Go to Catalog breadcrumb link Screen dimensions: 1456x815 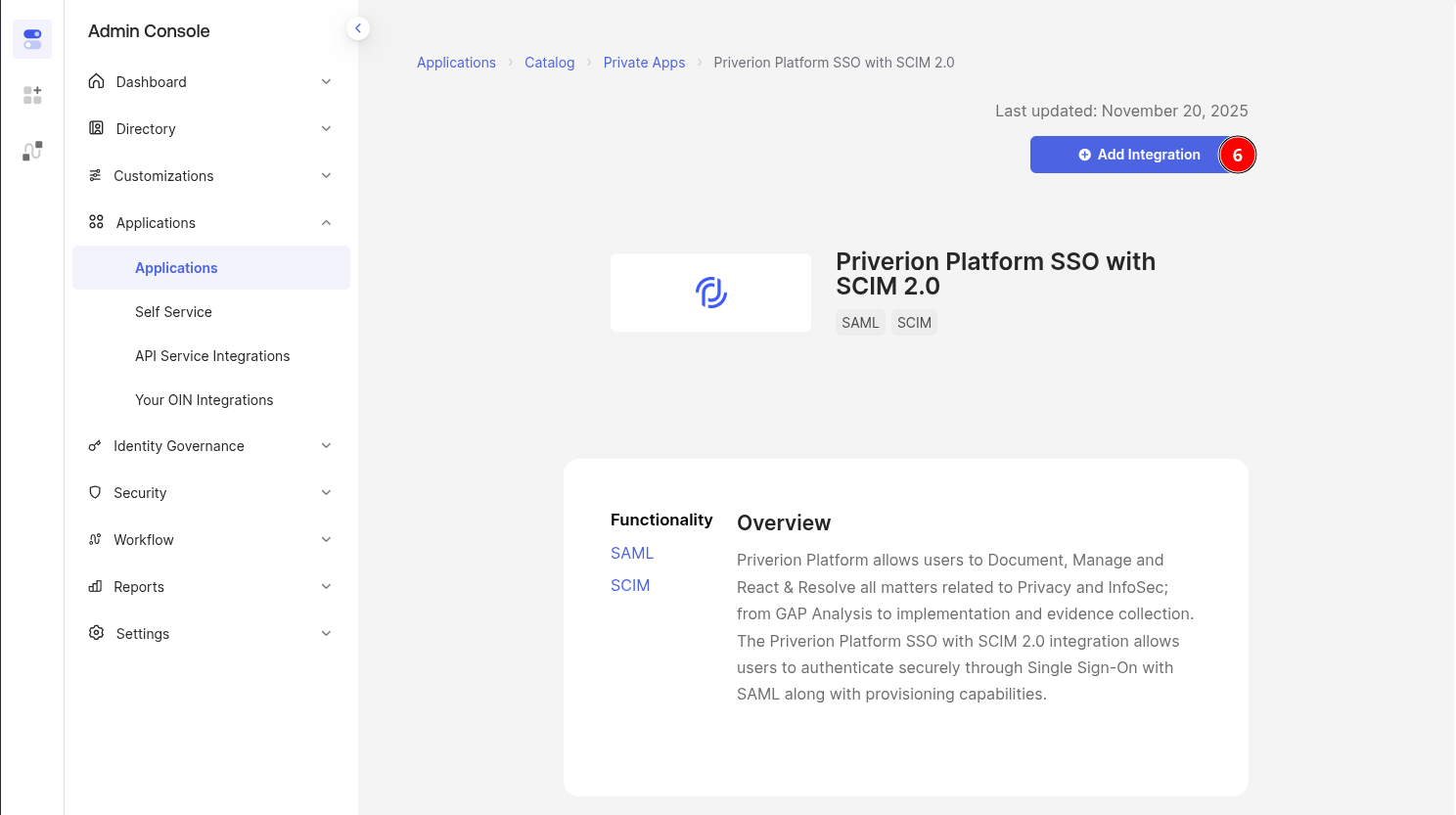pyautogui.click(x=549, y=63)
